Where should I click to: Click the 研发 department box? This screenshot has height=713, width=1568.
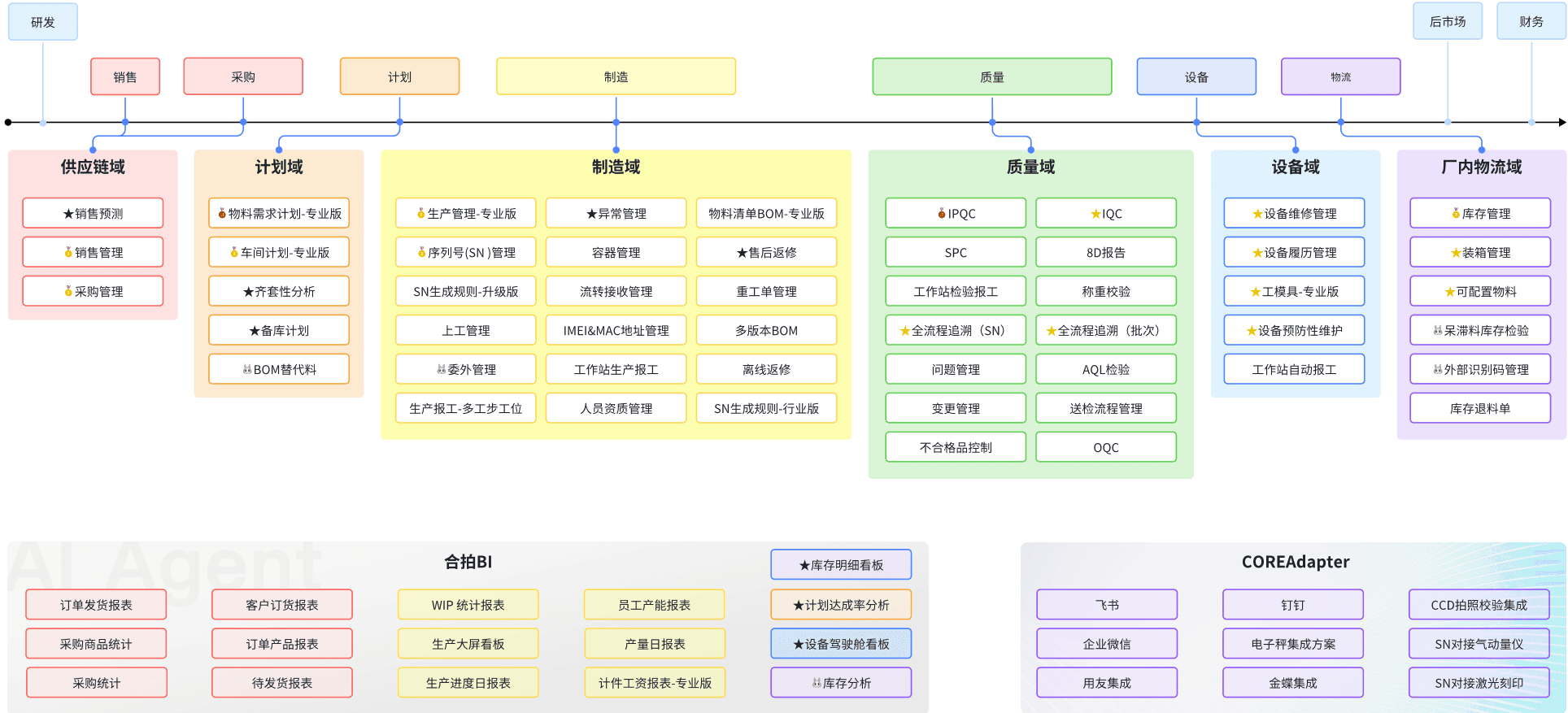tap(42, 22)
